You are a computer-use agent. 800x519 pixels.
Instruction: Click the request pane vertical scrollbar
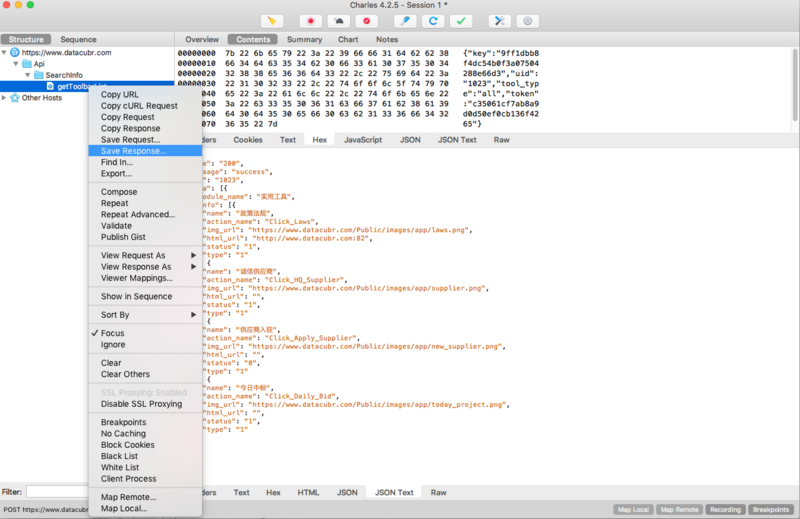pyautogui.click(x=795, y=85)
